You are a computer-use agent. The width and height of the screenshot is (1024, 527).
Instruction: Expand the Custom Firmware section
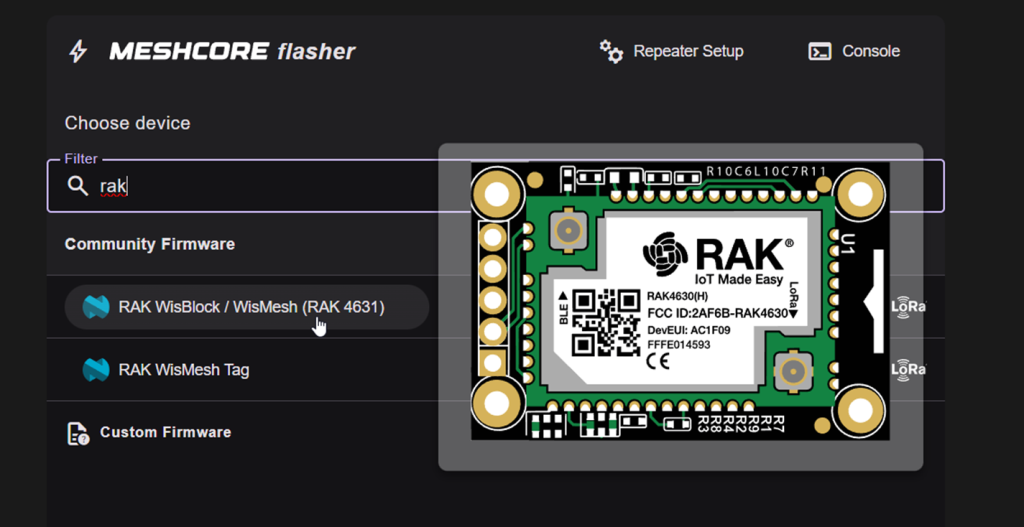click(x=165, y=433)
